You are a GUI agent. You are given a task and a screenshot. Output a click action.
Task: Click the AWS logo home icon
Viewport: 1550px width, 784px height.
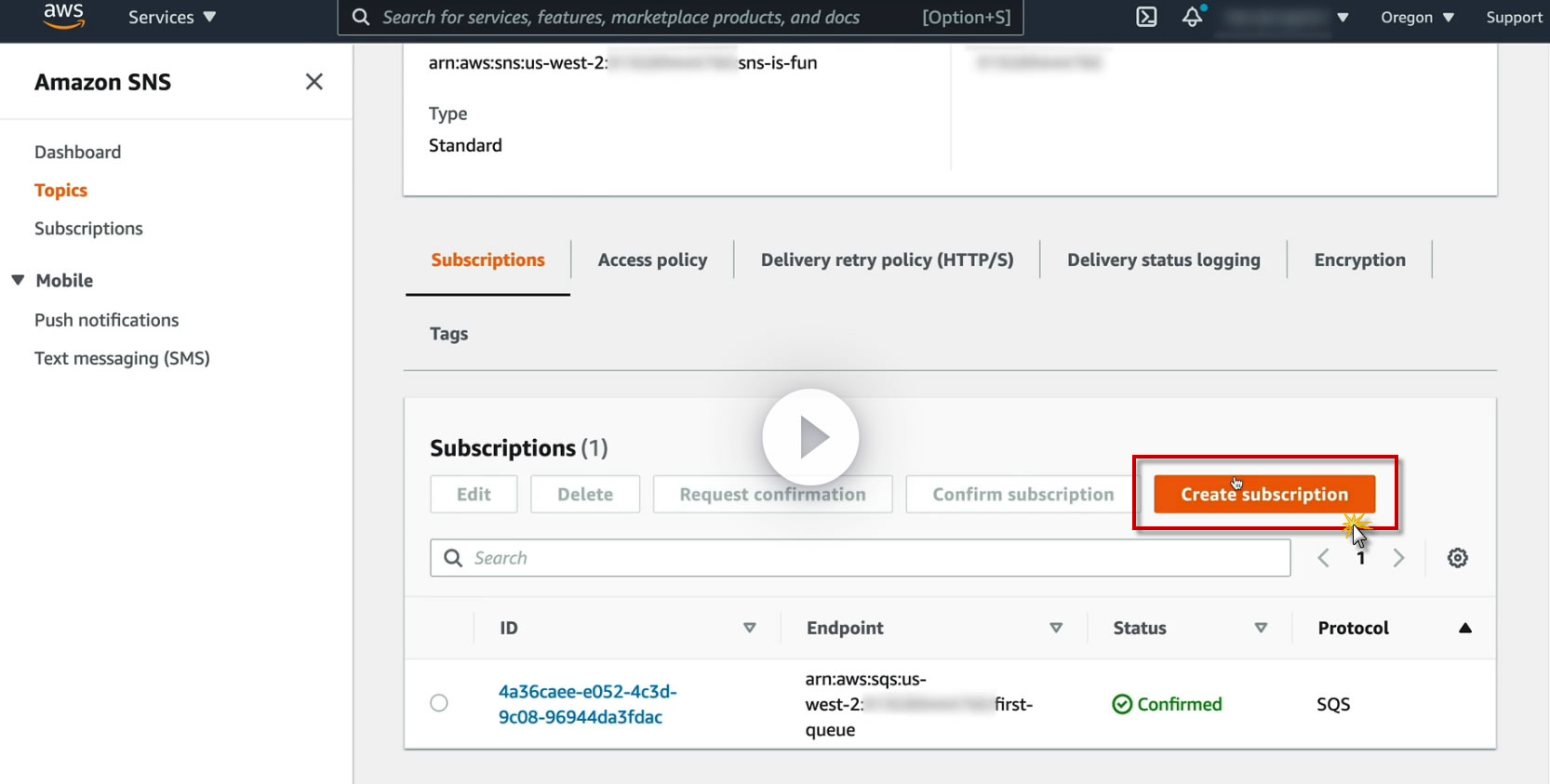coord(63,16)
